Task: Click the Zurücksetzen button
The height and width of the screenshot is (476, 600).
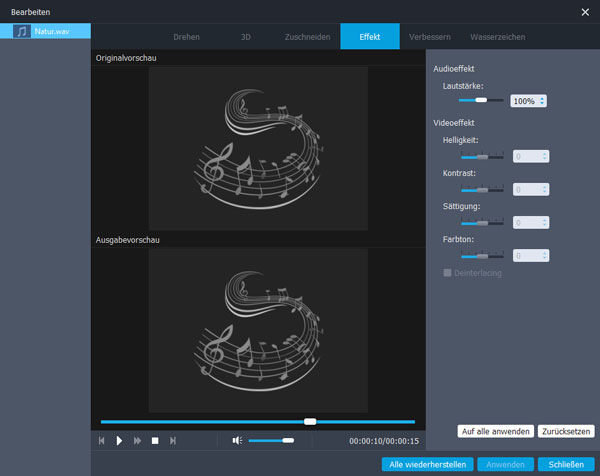Action: [566, 431]
